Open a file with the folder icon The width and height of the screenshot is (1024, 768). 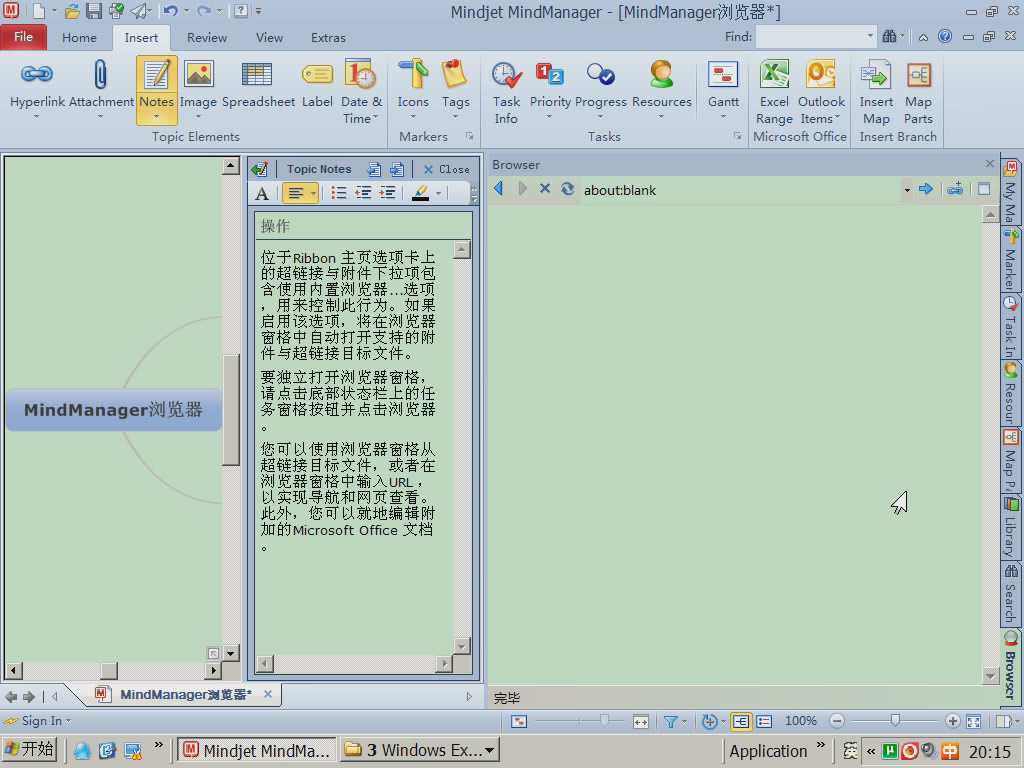(x=72, y=10)
